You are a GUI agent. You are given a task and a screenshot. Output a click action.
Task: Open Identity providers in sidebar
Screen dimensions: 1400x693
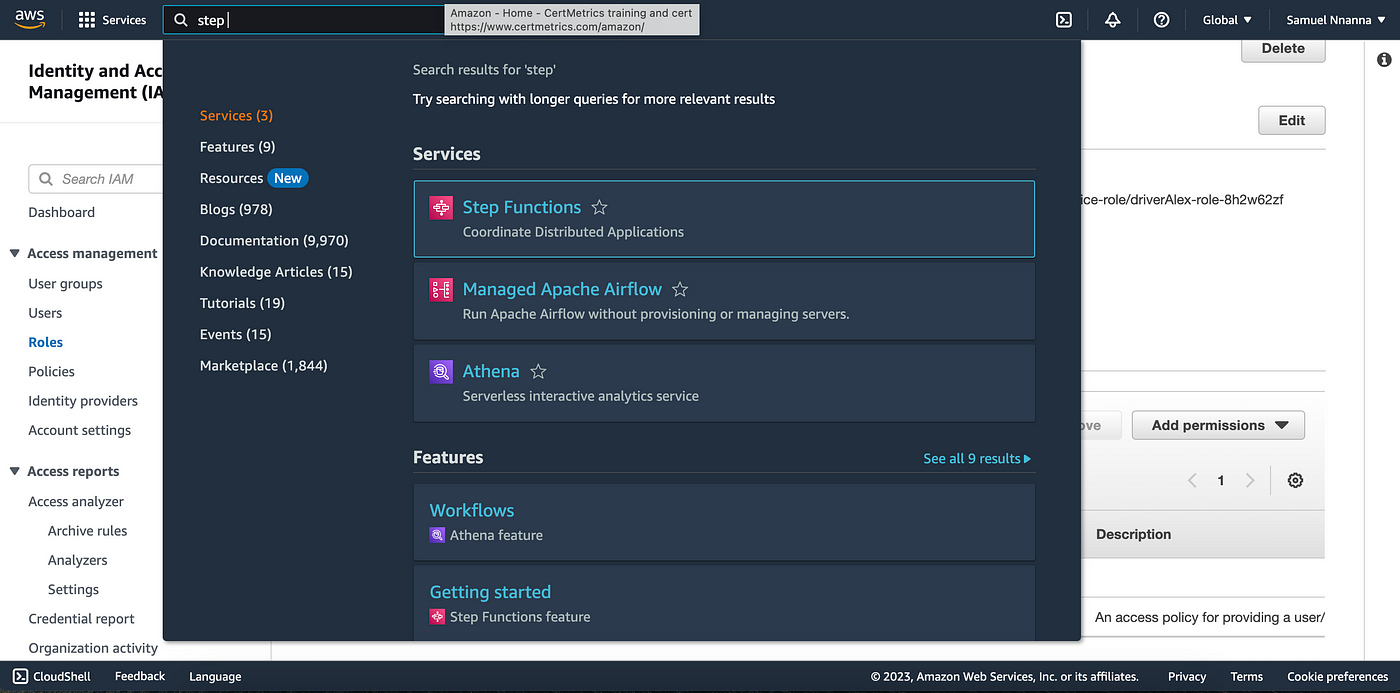tap(83, 400)
